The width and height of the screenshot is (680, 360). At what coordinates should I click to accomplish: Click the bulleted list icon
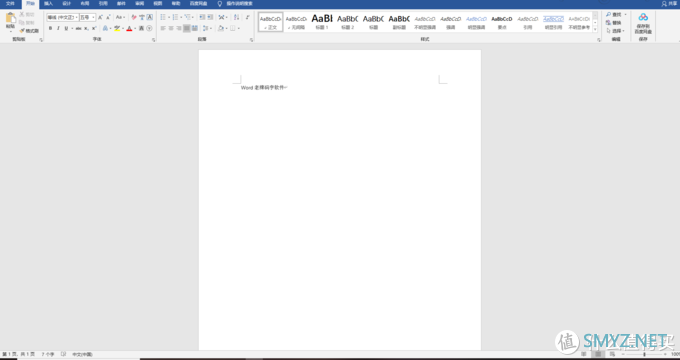[x=163, y=17]
